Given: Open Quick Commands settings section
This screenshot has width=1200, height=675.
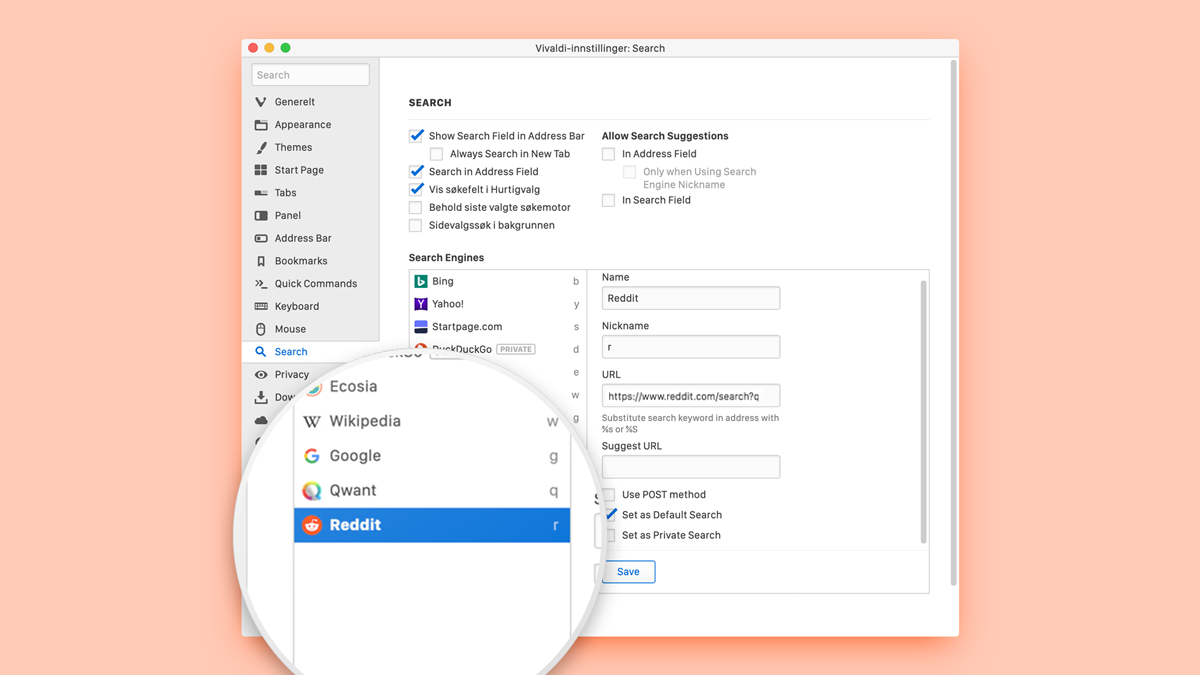Looking at the screenshot, I should click(316, 284).
